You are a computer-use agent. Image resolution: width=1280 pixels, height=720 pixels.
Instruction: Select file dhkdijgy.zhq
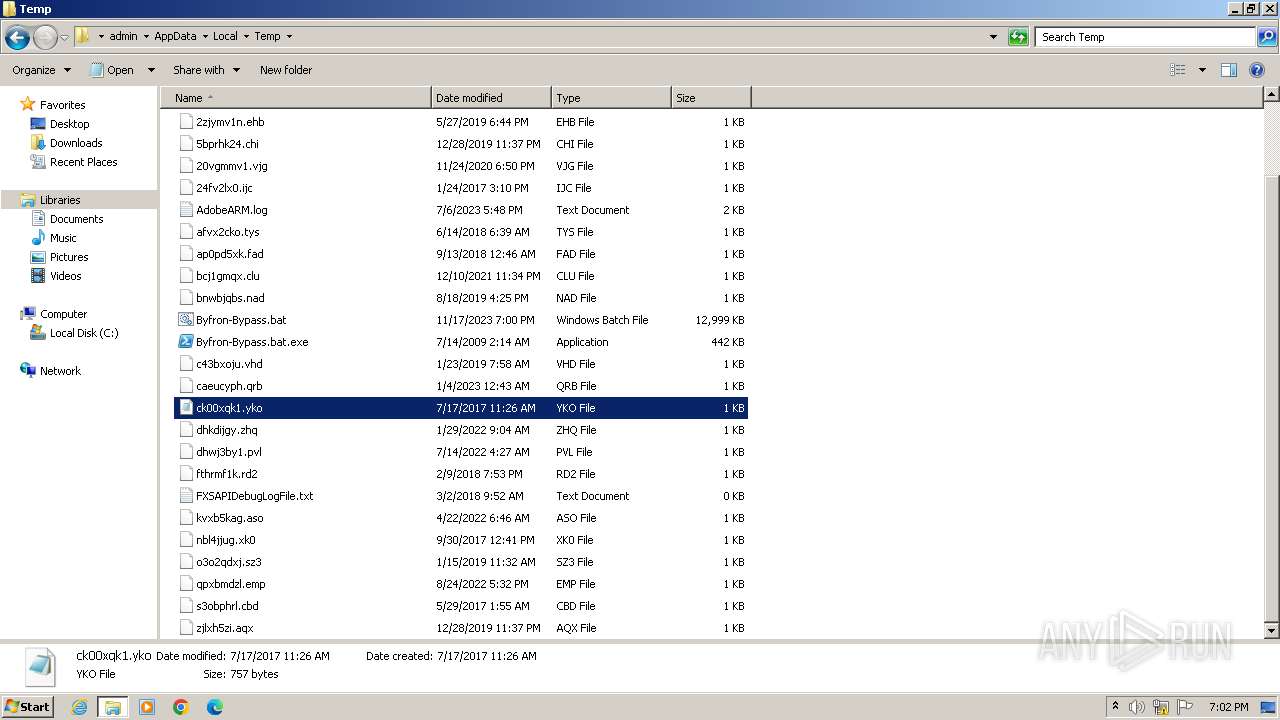(x=226, y=430)
